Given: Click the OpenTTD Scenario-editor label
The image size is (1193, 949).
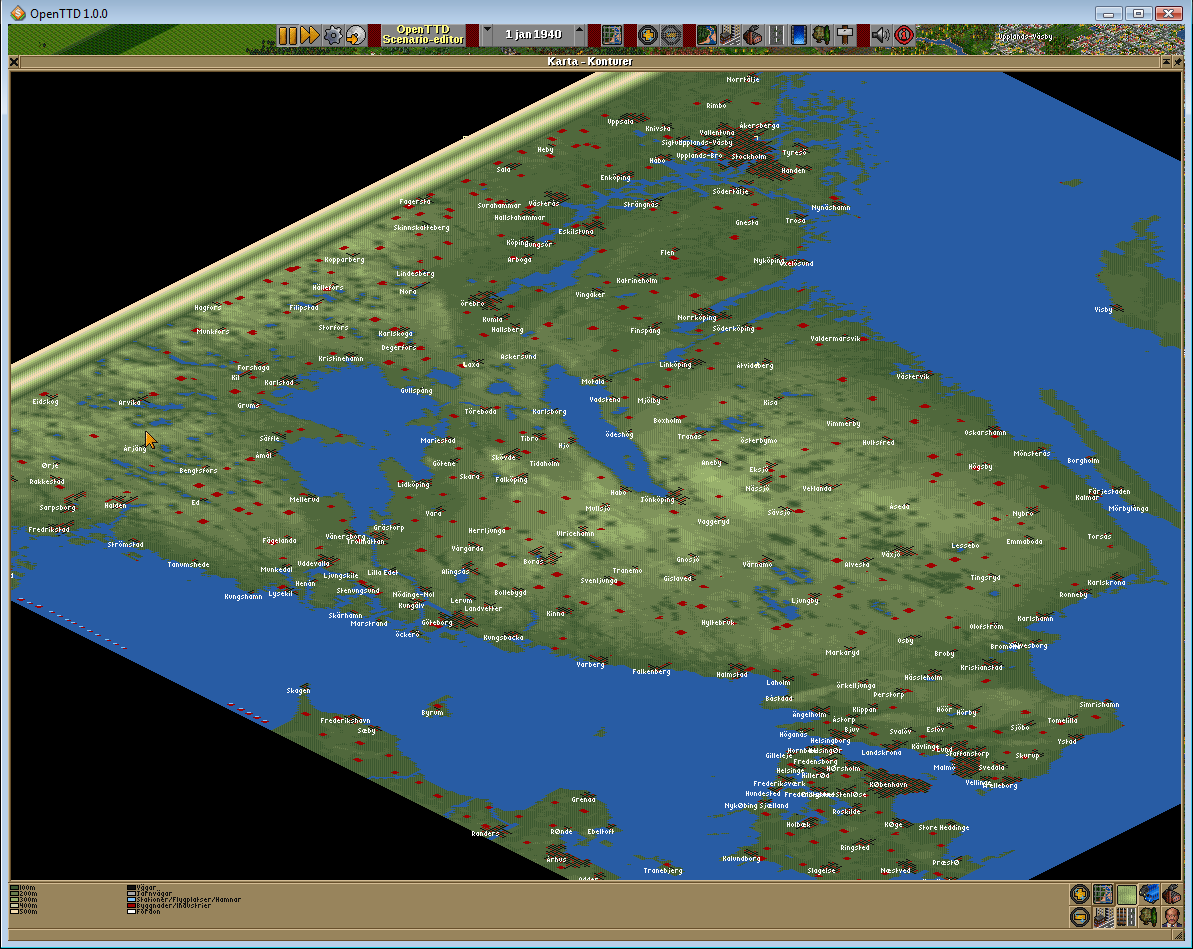Looking at the screenshot, I should pos(423,35).
